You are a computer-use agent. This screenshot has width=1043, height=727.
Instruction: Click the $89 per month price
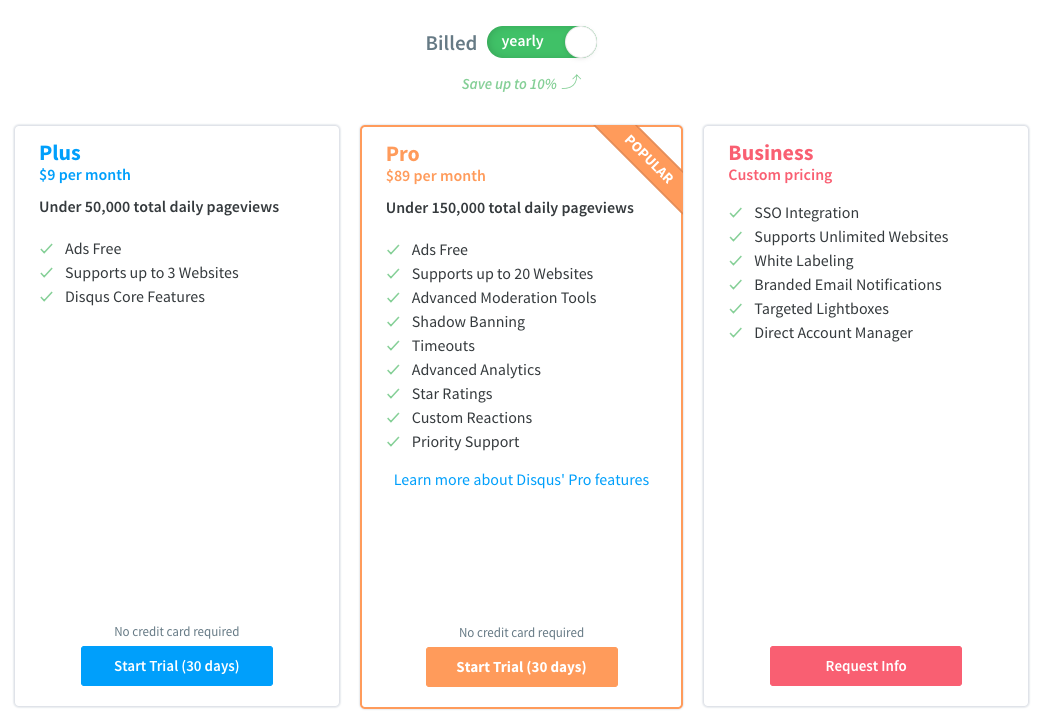point(436,176)
